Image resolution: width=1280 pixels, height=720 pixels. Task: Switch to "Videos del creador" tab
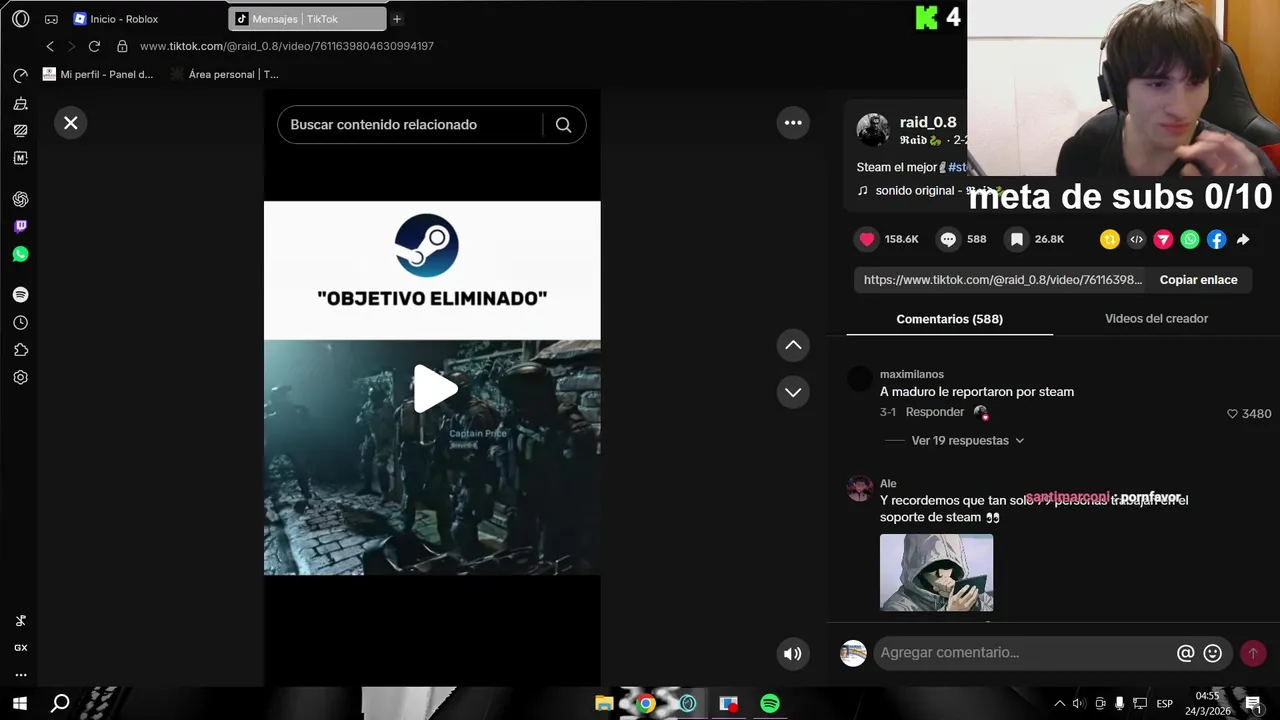click(1156, 319)
